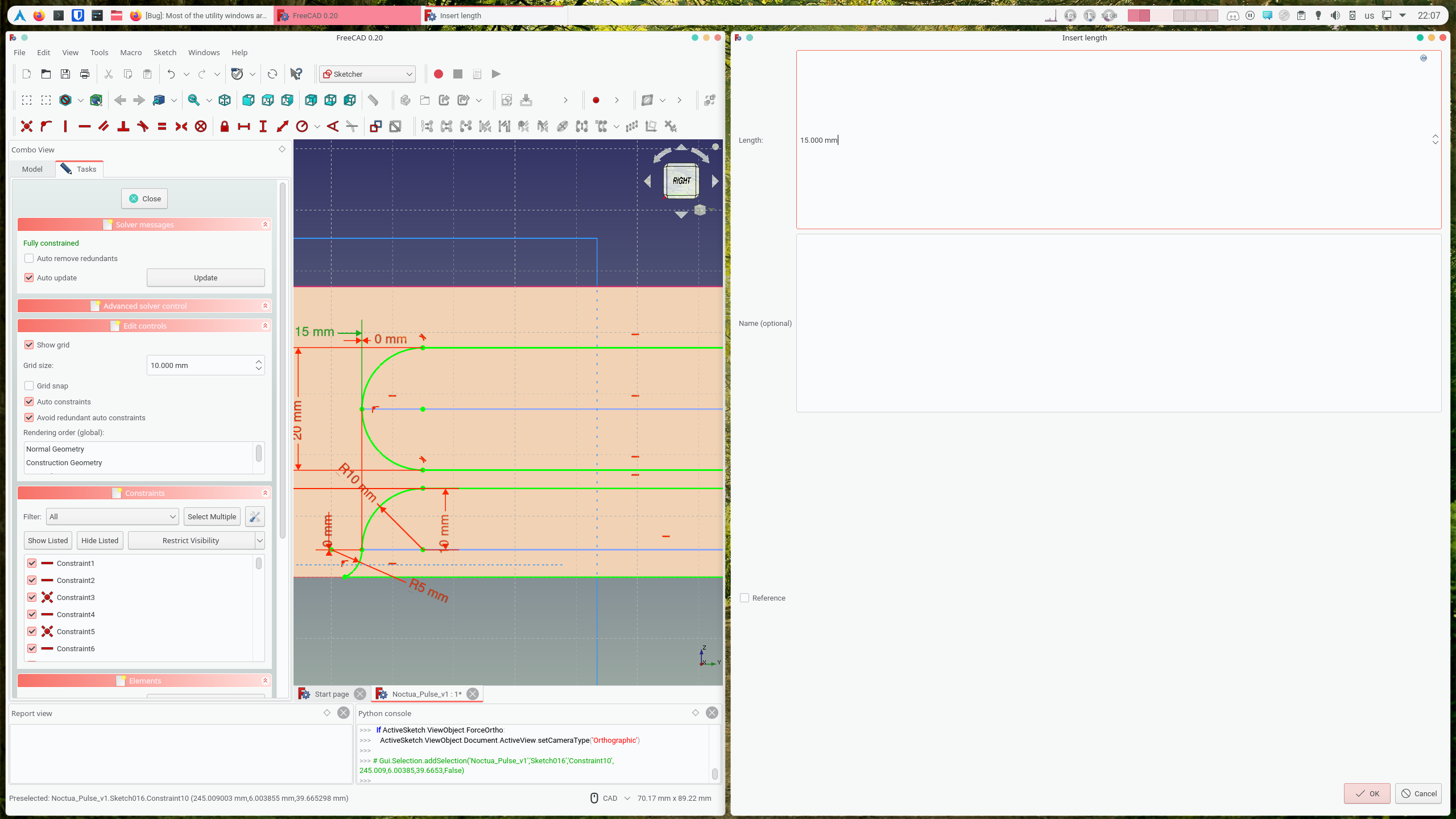Select the horizontal constraint tool

point(85,126)
